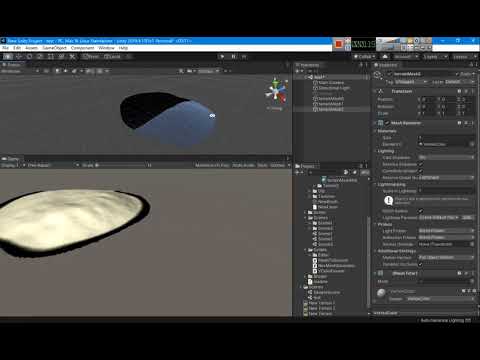Click the Stats button
This screenshot has width=480, height=360.
263,165
